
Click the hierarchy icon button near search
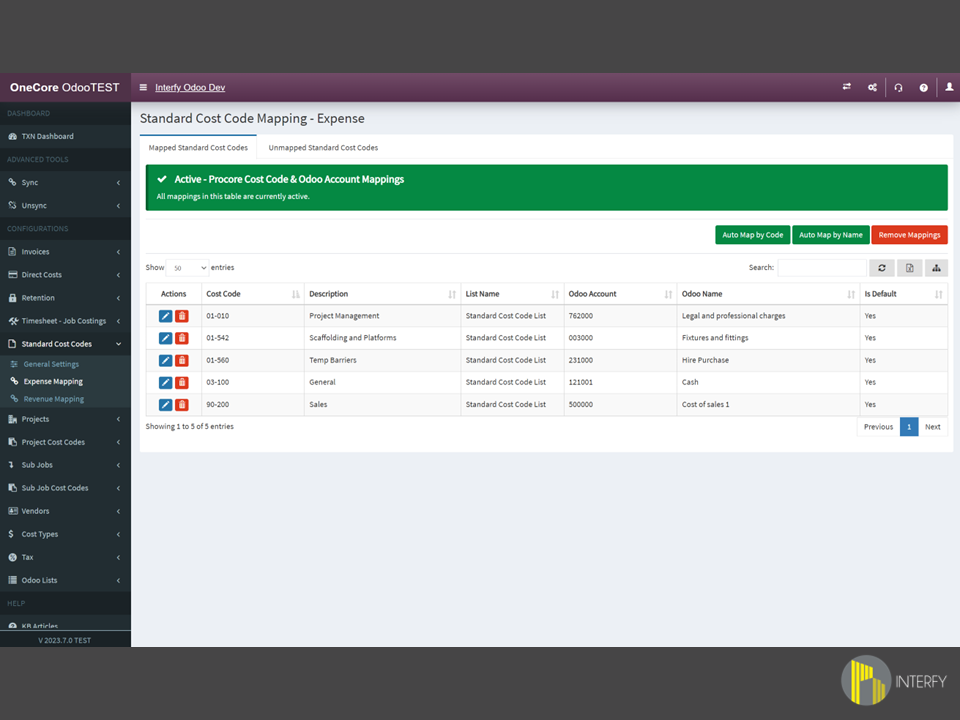(936, 268)
